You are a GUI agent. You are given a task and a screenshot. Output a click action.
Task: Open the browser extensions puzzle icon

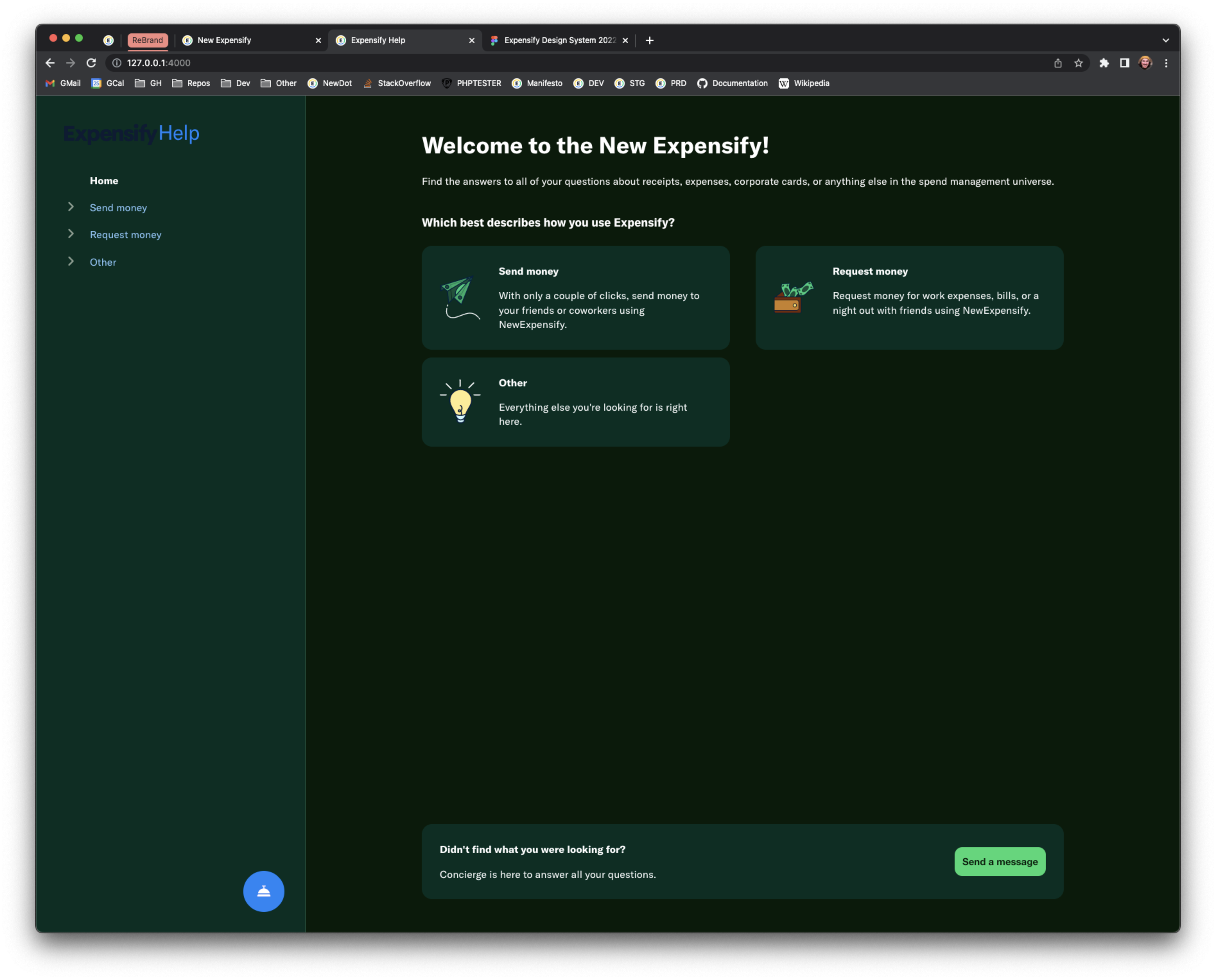[x=1104, y=63]
